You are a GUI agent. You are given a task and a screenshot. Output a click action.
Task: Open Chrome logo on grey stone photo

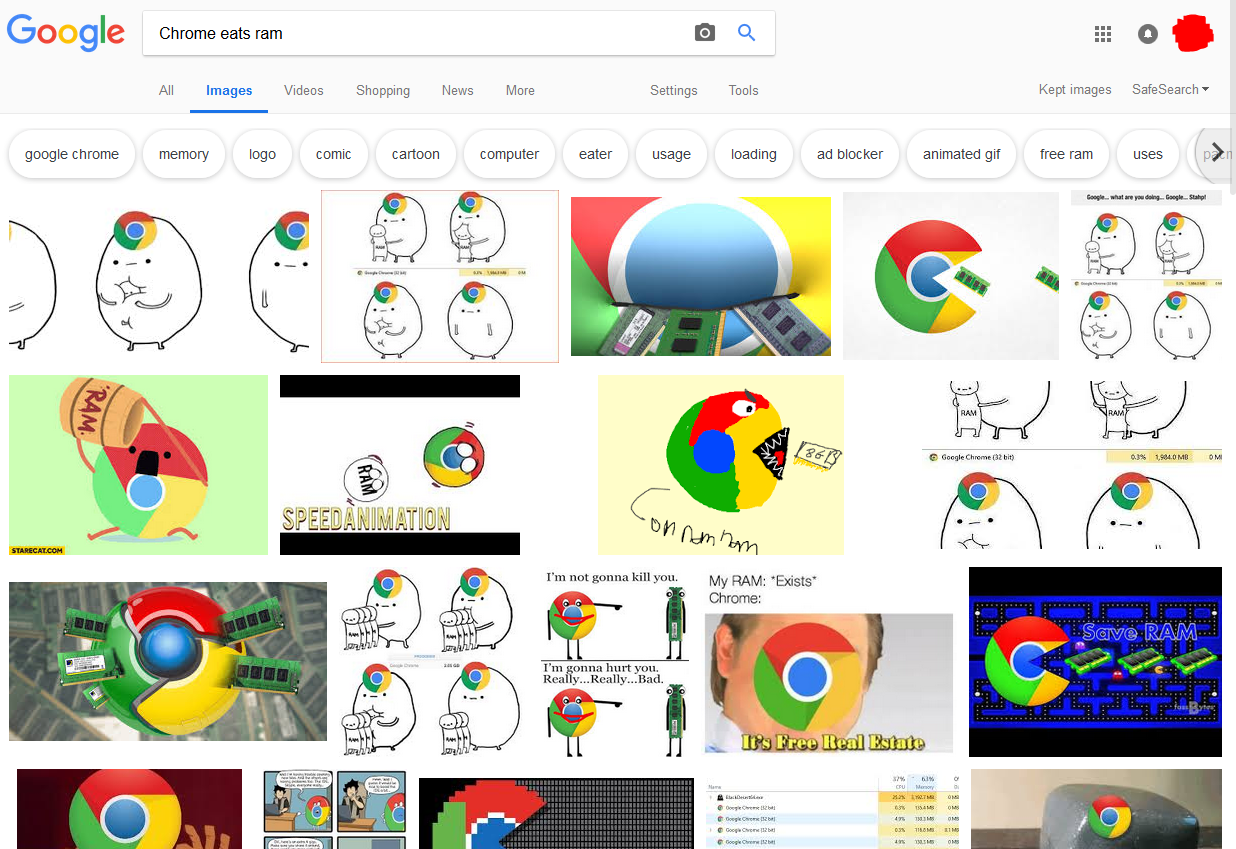click(1096, 809)
